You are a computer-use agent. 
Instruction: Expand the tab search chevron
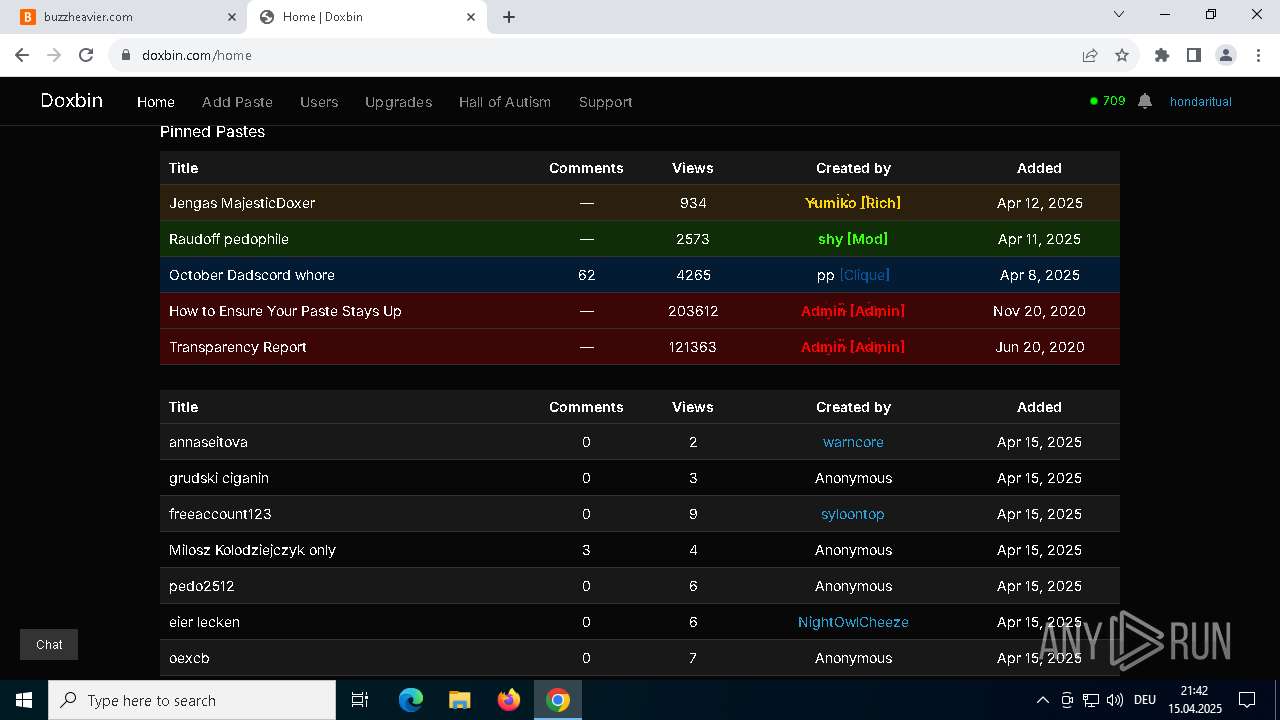1119,15
